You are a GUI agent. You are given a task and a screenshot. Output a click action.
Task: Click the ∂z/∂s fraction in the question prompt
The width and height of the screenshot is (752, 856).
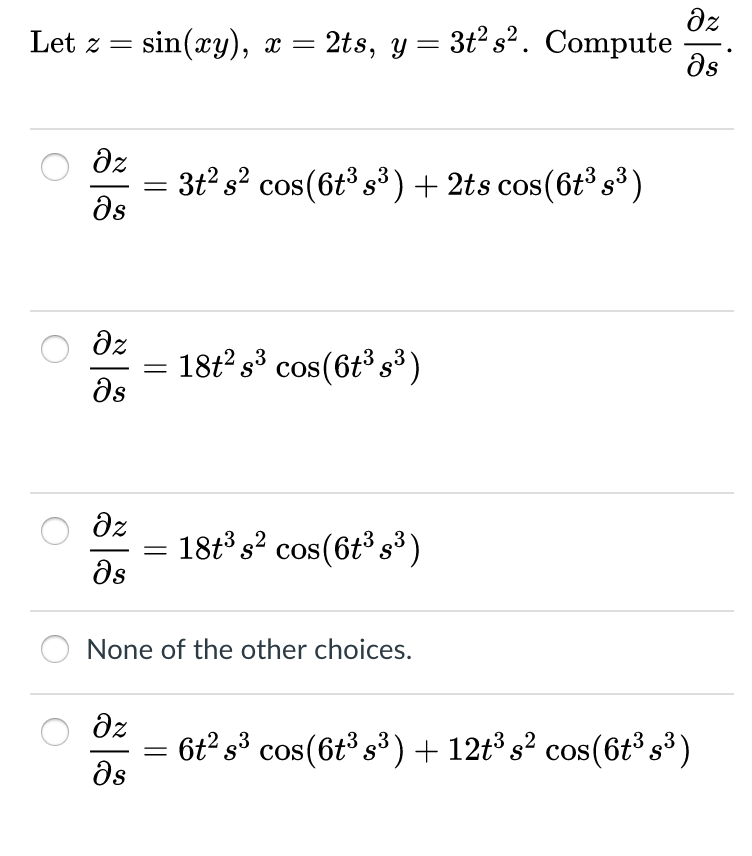pyautogui.click(x=703, y=44)
